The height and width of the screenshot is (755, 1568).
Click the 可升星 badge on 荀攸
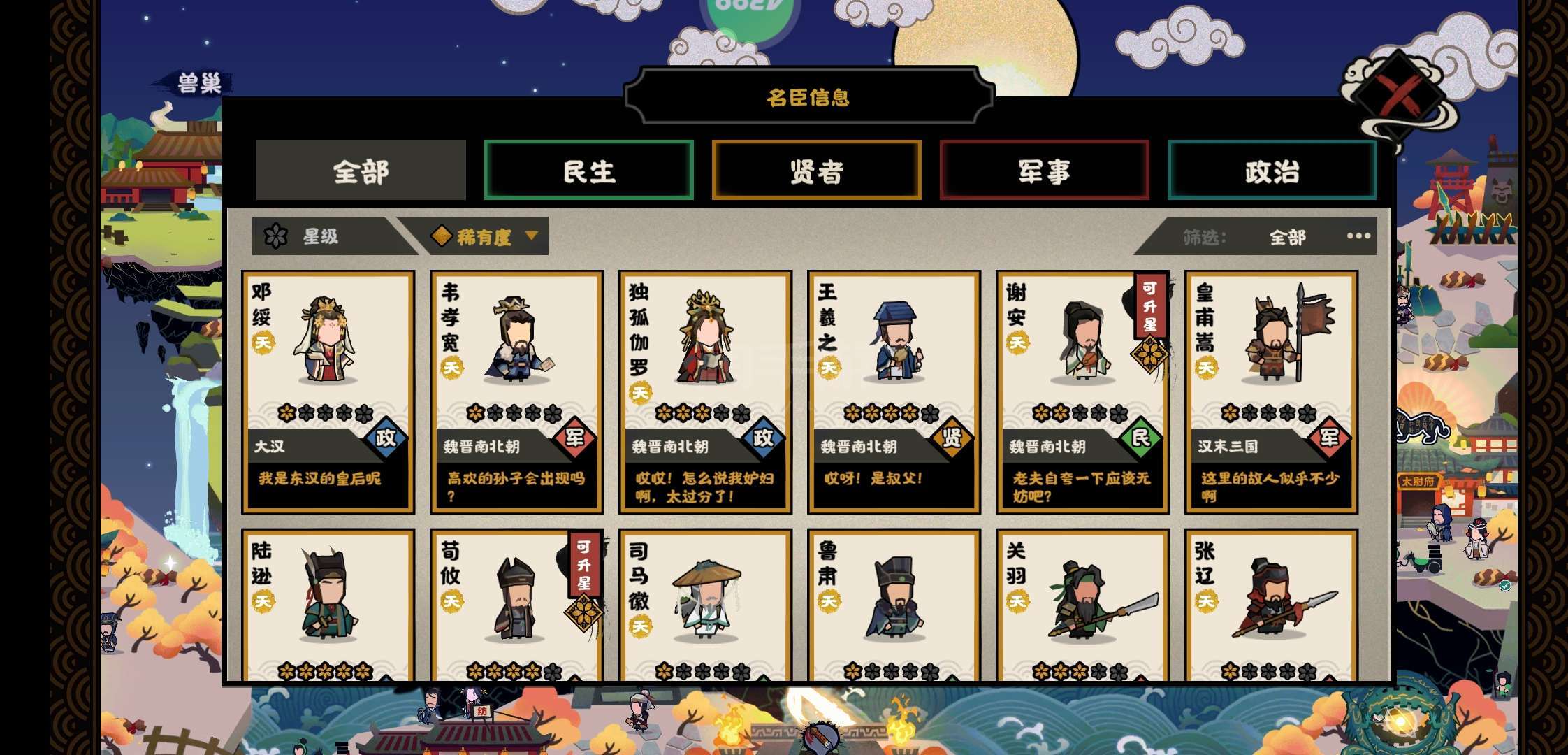(x=584, y=565)
